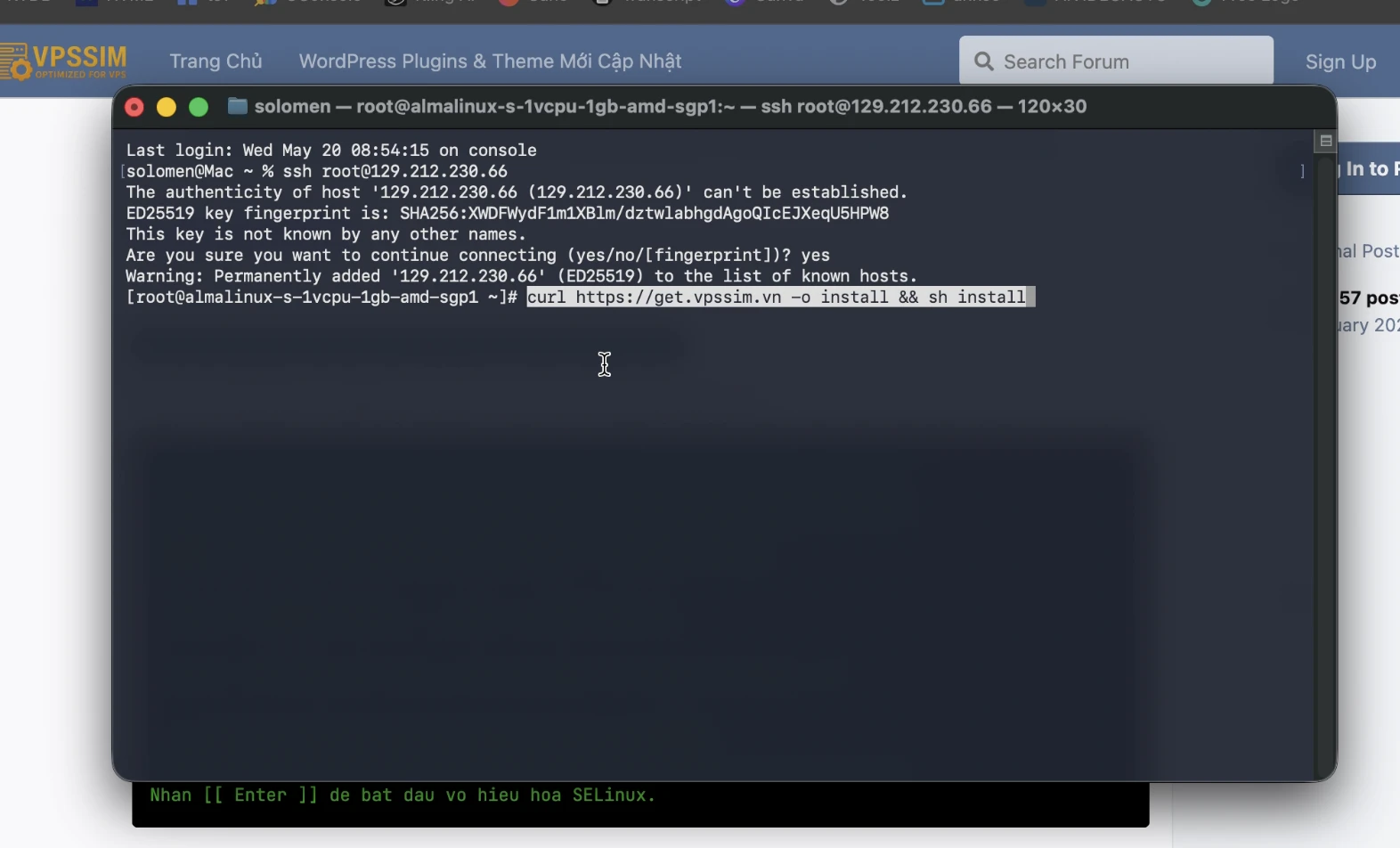Click the 'Warning: Permanently added' line
Image resolution: width=1400 pixels, height=848 pixels.
(521, 276)
